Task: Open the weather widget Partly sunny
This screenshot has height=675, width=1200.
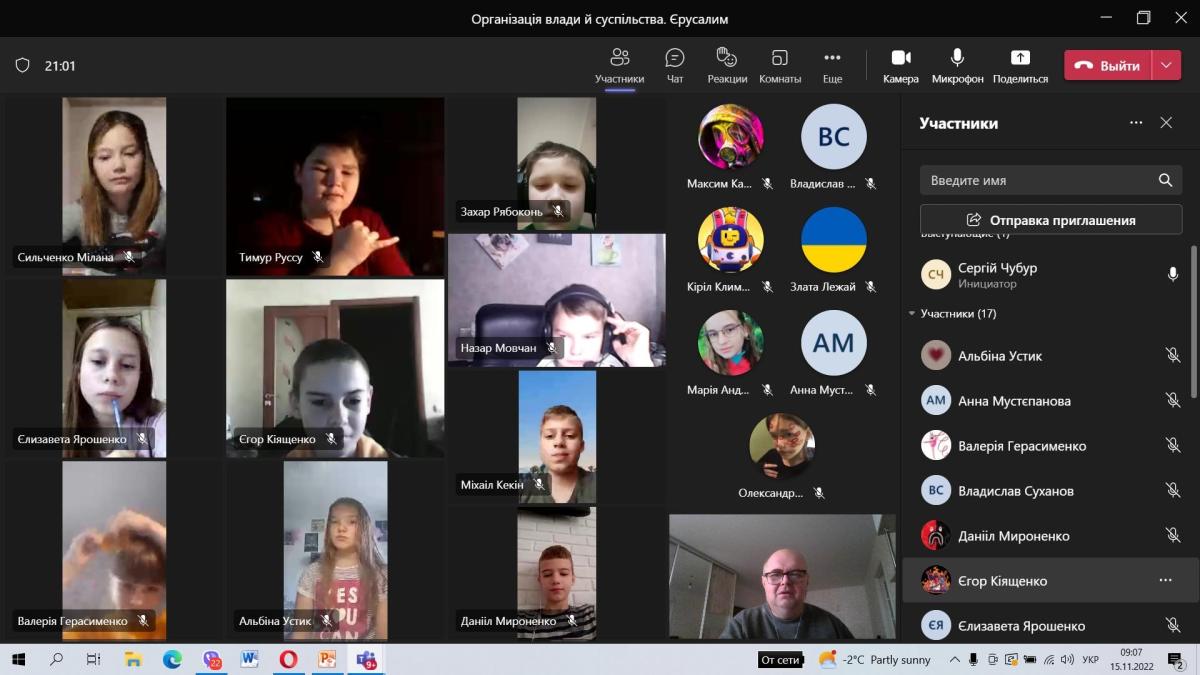Action: 875,660
